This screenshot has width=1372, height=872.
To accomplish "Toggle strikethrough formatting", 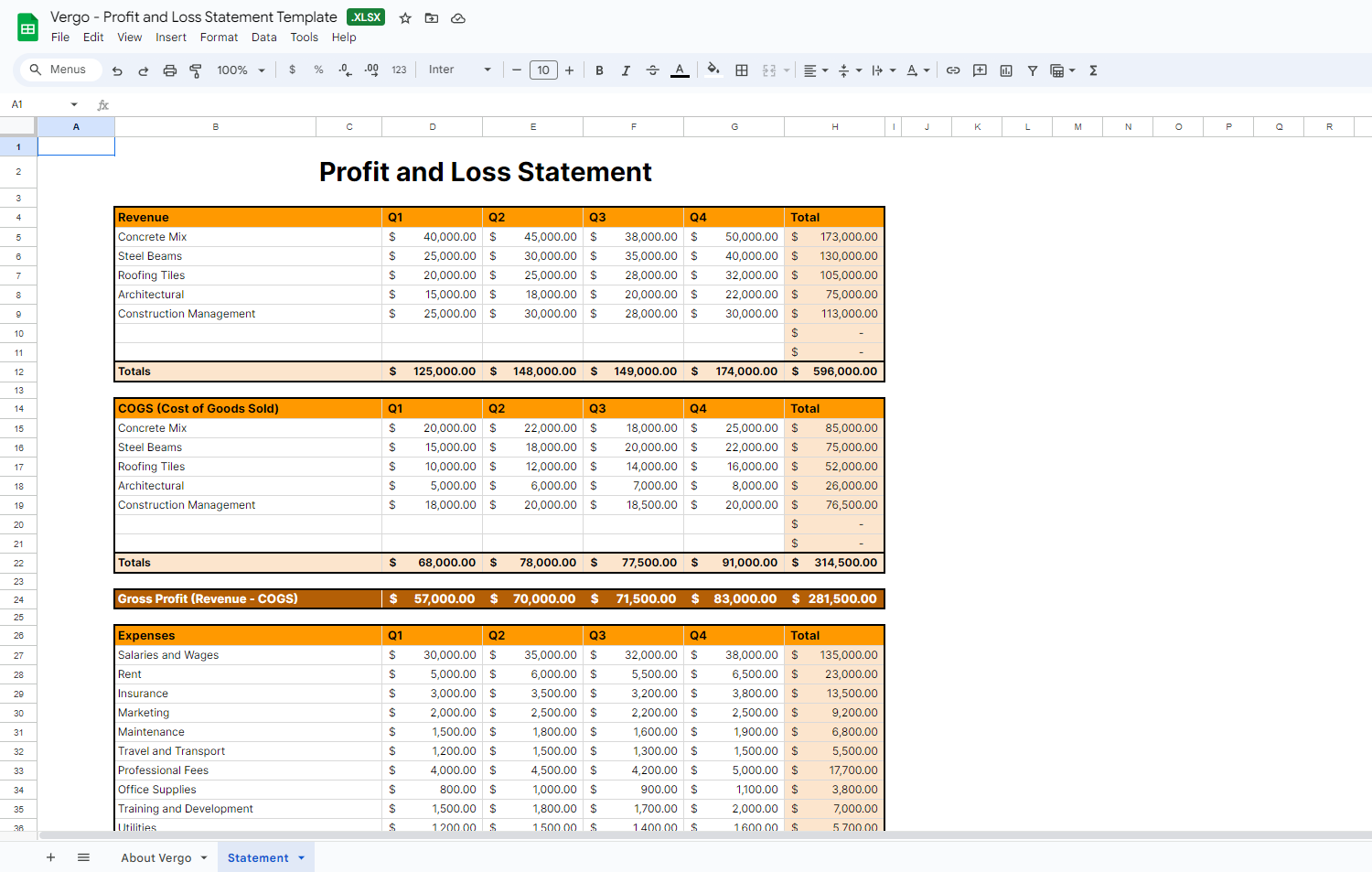I will 652,70.
